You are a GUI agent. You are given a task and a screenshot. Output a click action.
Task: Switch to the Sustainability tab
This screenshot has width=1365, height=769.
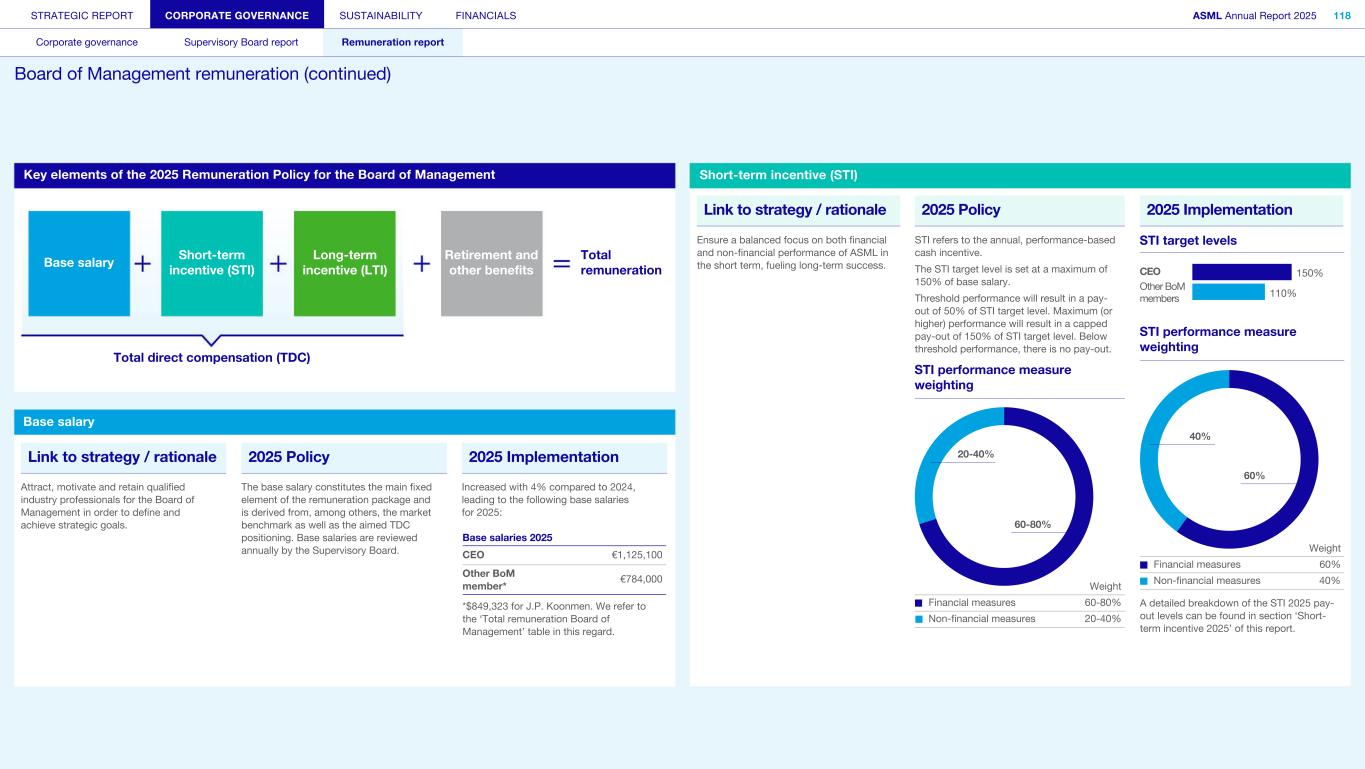coord(380,15)
